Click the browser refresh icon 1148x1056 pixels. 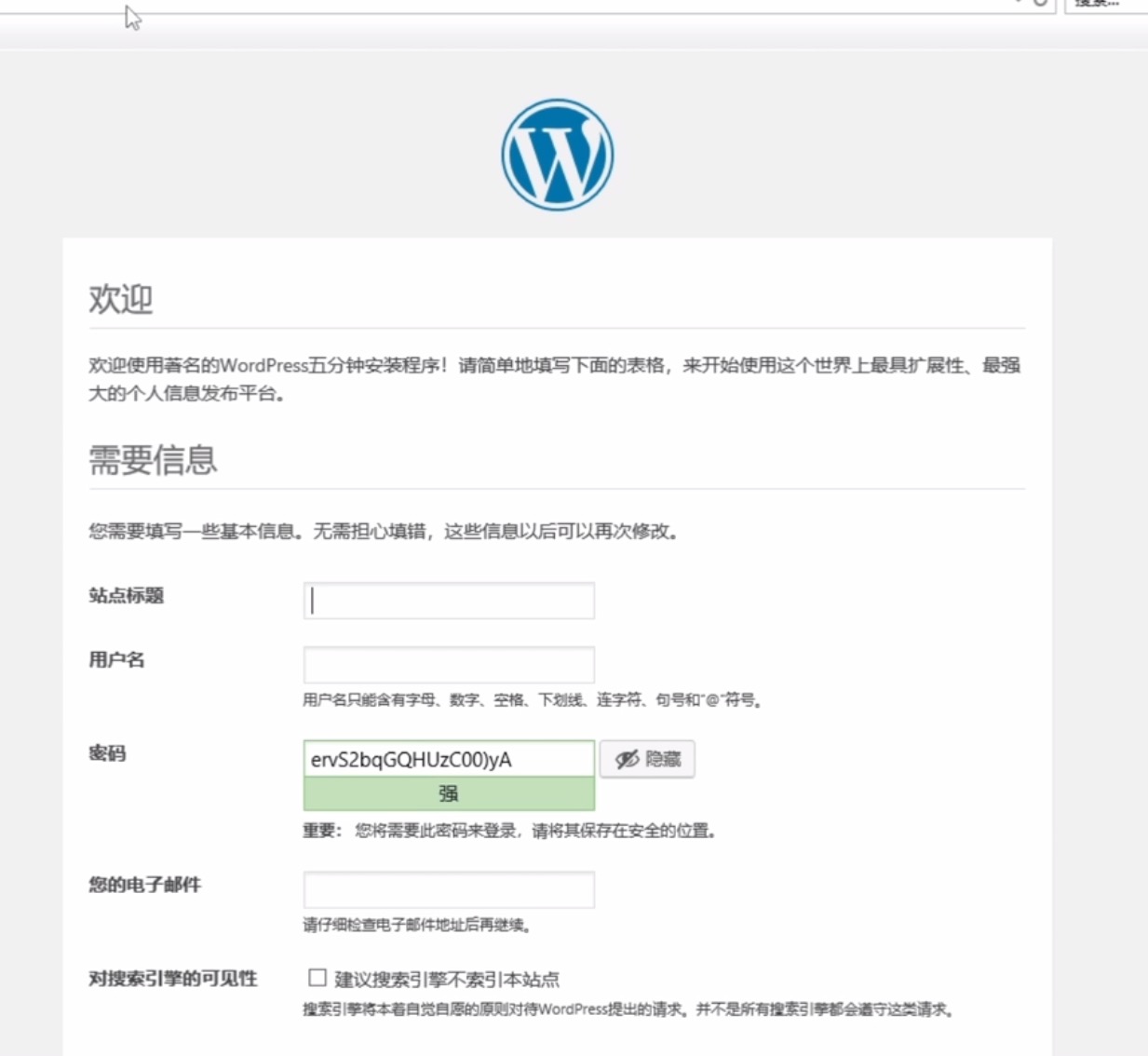pos(1040,3)
